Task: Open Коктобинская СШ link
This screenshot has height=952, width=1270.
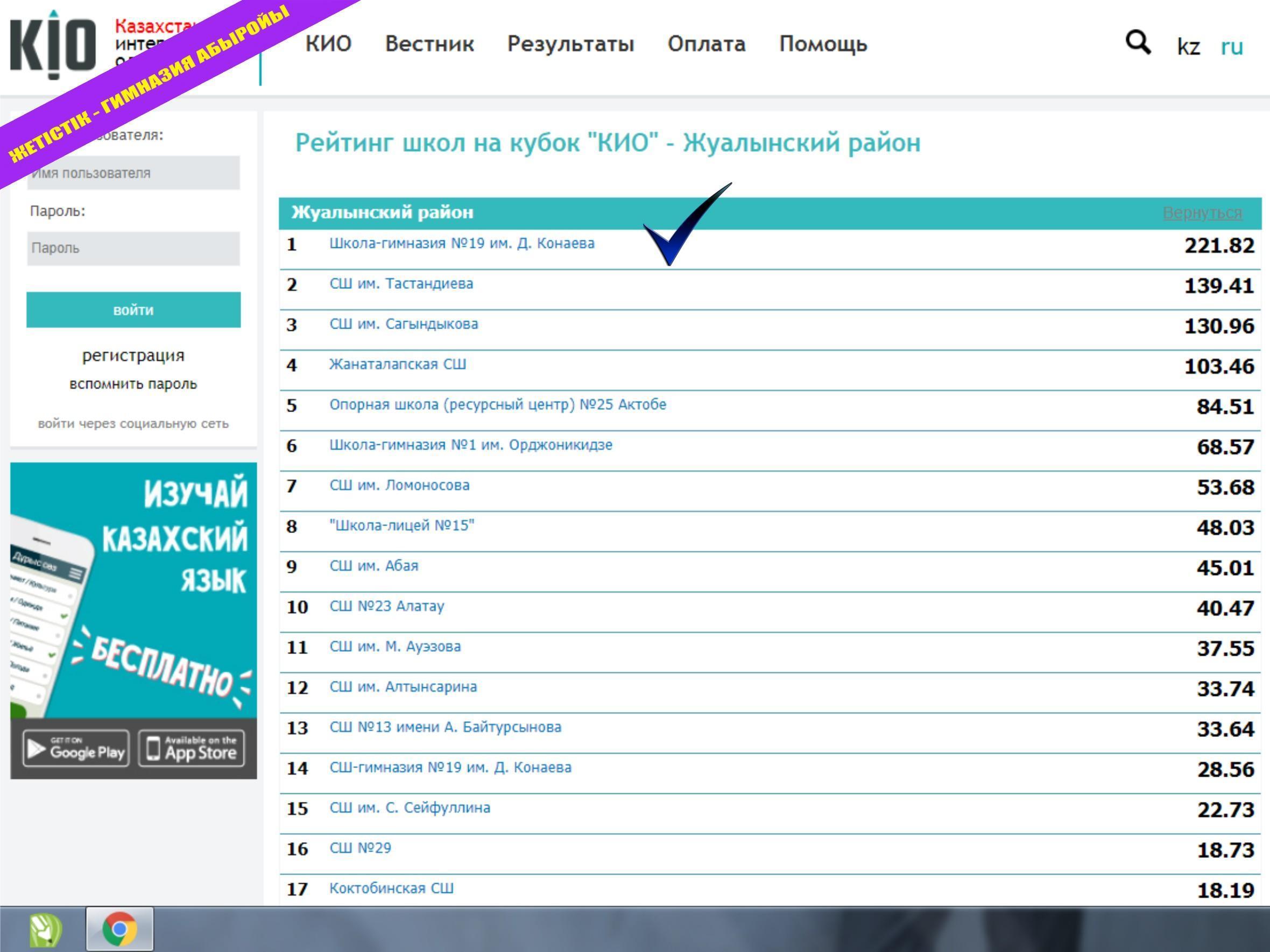Action: (391, 889)
